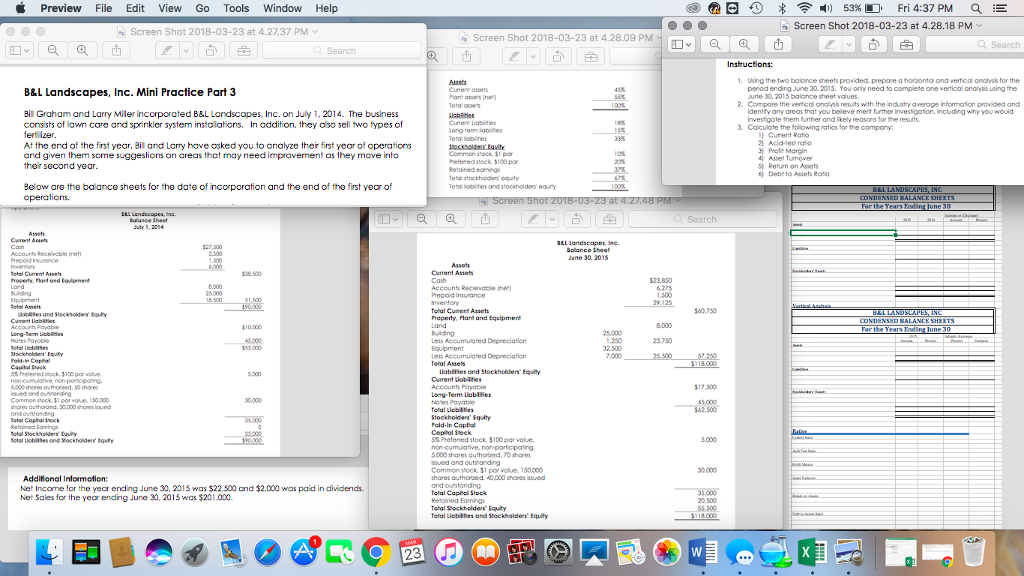The height and width of the screenshot is (576, 1024).
Task: Expand title chevron of 4.28.18 PM window
Action: tap(979, 25)
